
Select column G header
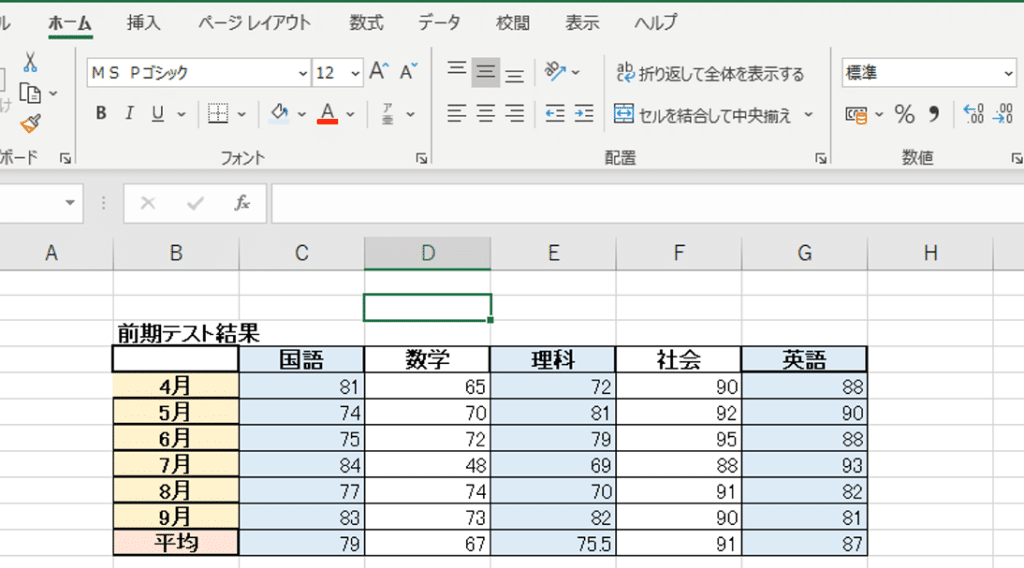pos(805,253)
